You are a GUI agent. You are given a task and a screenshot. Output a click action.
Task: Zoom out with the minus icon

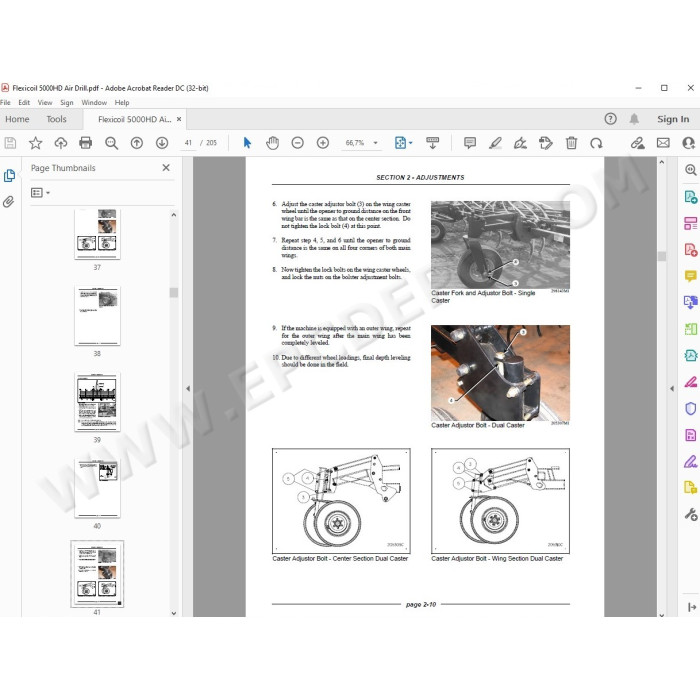pos(297,143)
